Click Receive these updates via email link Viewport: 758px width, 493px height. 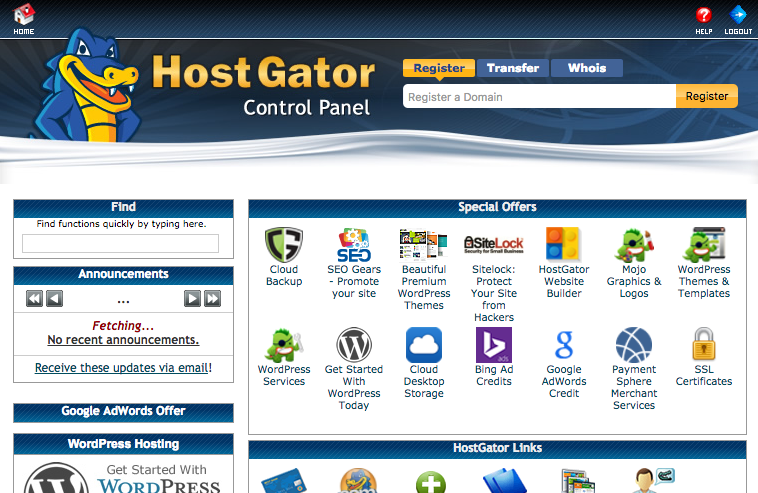(x=122, y=368)
